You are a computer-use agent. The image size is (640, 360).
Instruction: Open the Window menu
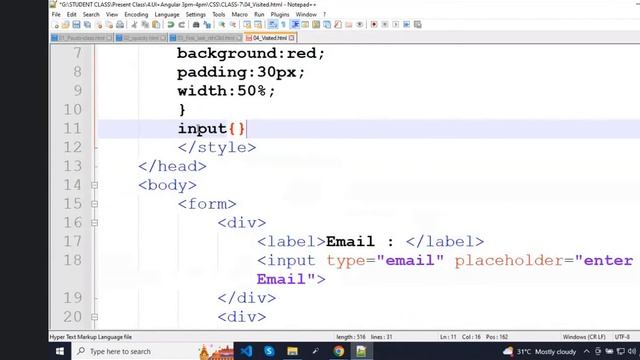coord(306,14)
